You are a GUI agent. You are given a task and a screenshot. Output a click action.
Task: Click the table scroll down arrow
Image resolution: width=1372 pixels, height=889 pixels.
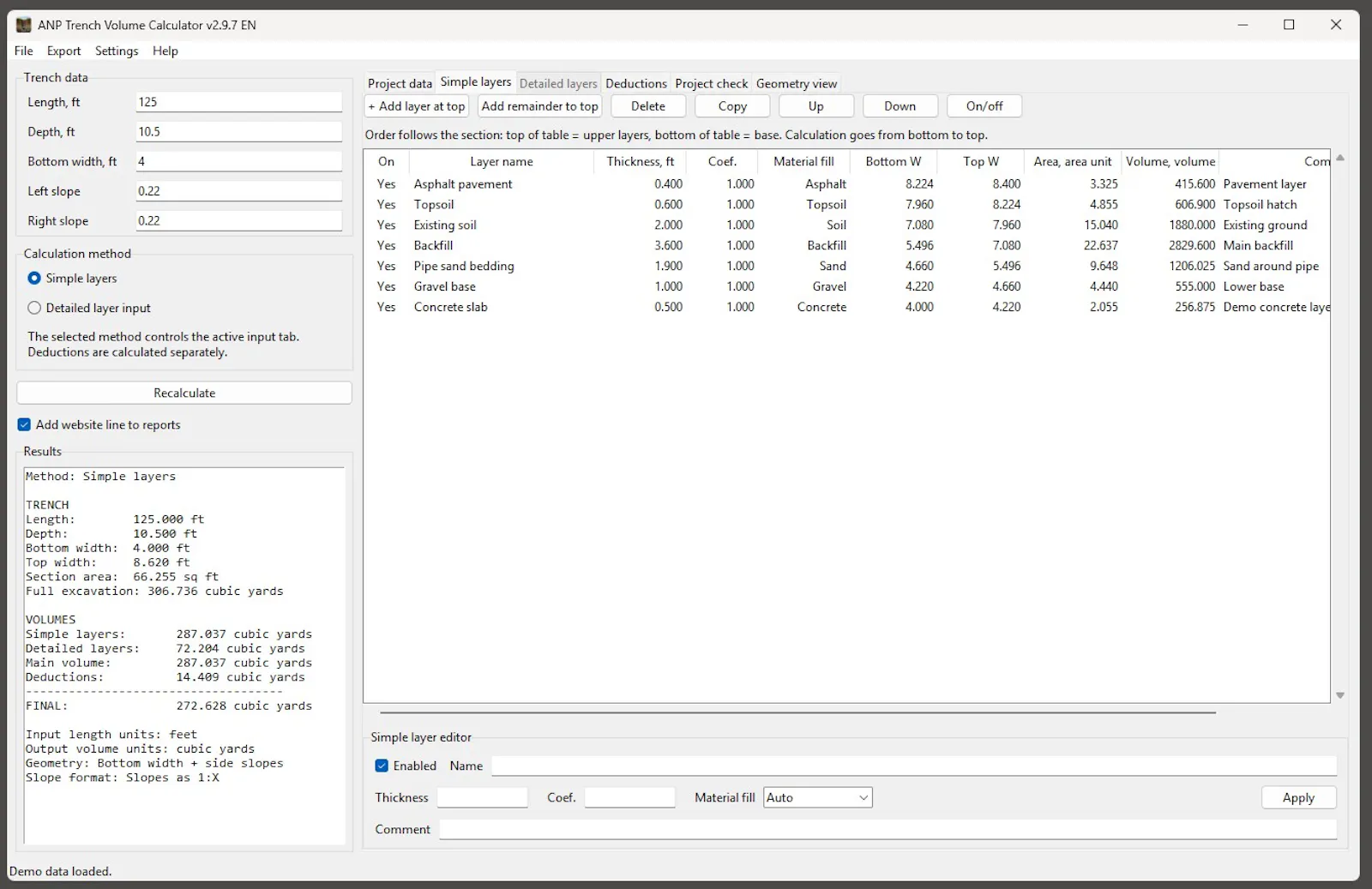tap(1340, 695)
